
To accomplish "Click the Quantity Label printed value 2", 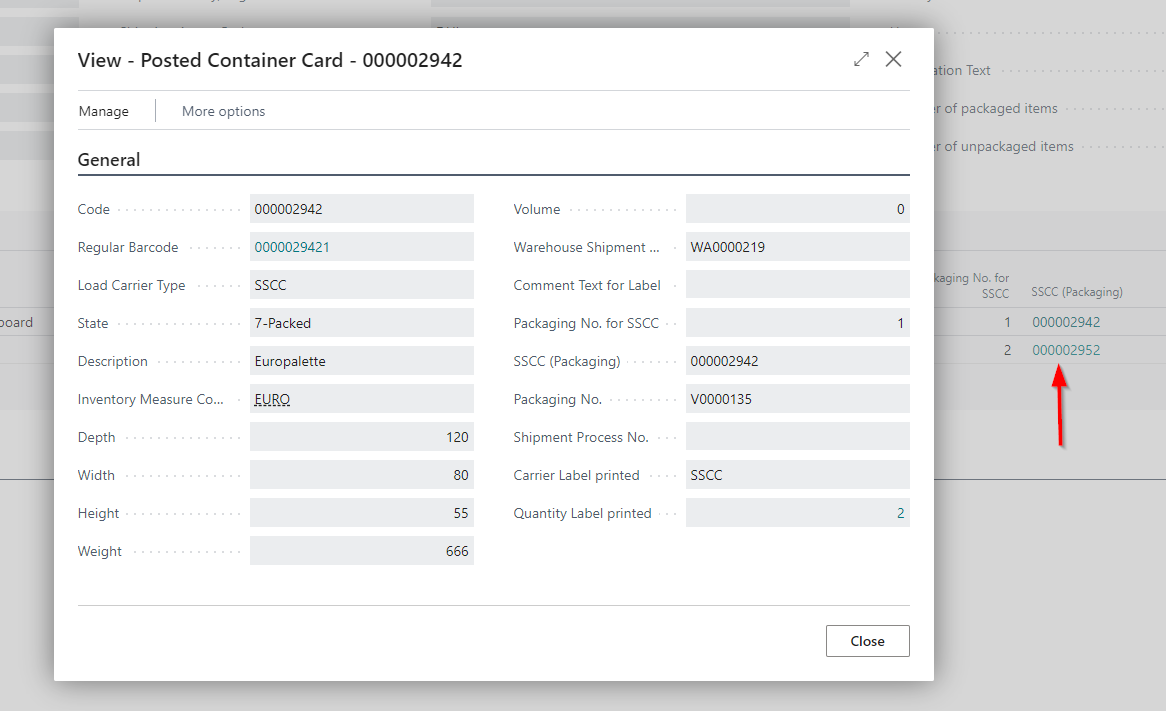I will (900, 513).
